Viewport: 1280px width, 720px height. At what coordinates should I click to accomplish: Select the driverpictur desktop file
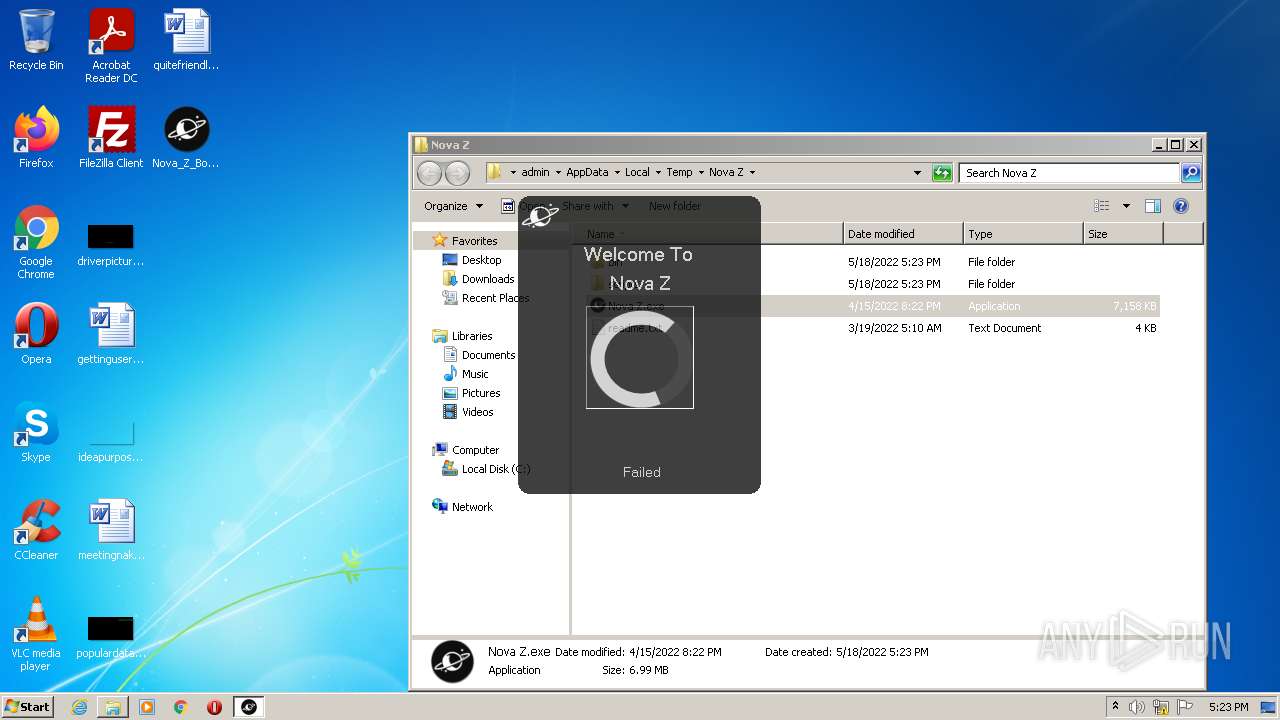[x=111, y=244]
